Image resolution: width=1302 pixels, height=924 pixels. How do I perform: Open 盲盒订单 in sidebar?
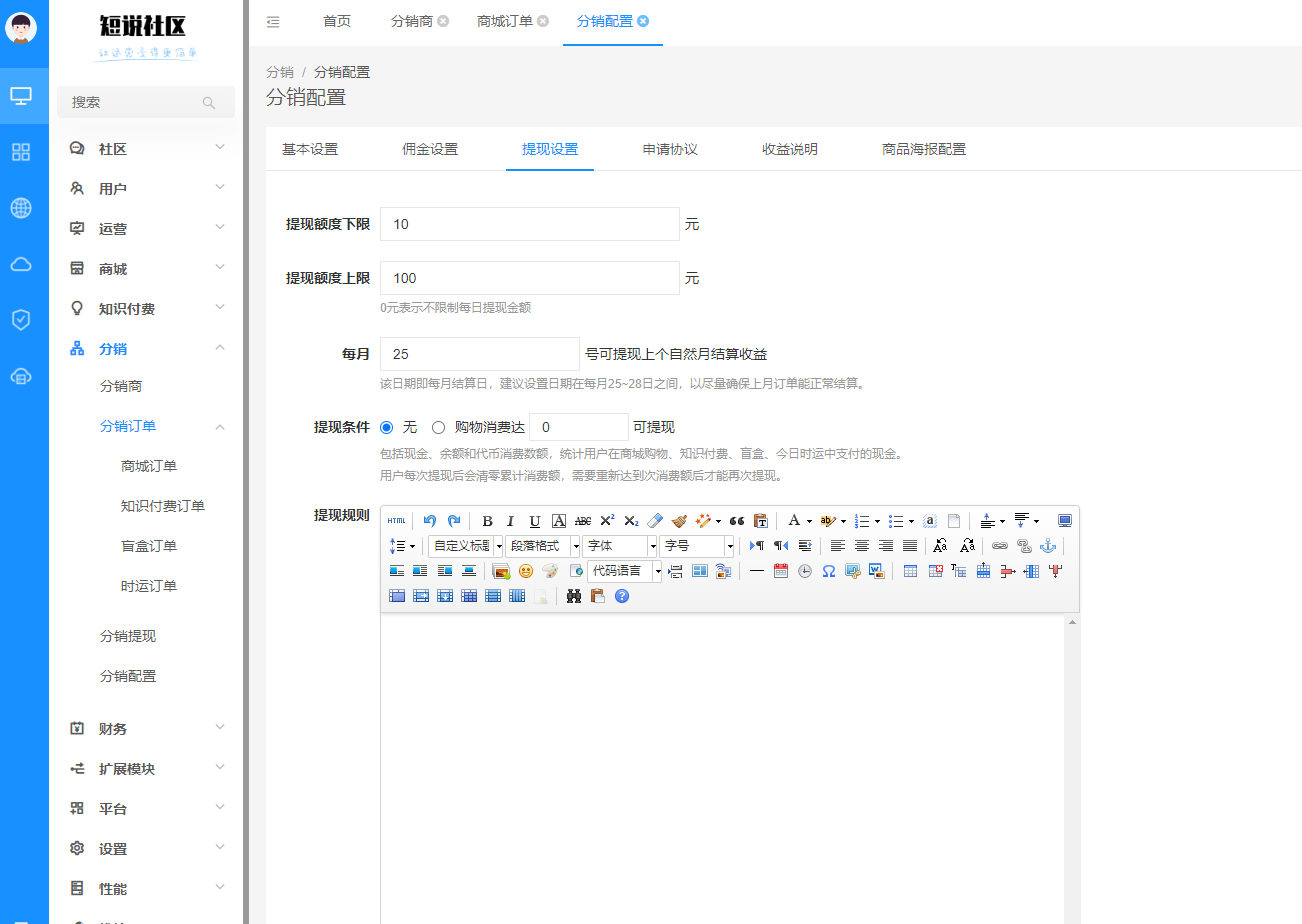coord(149,546)
